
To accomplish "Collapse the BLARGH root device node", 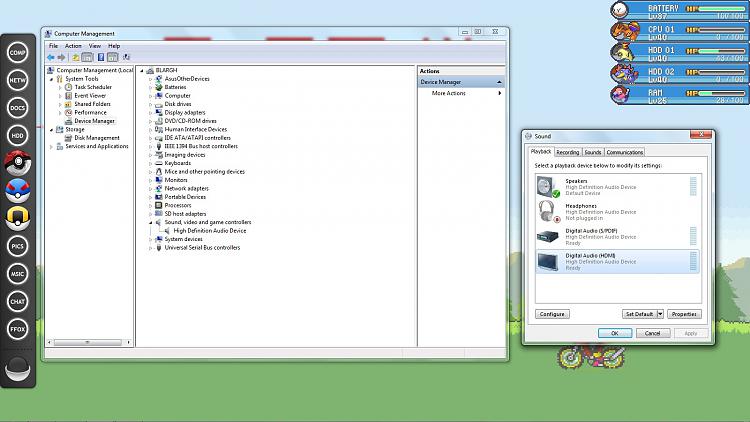I will [142, 70].
